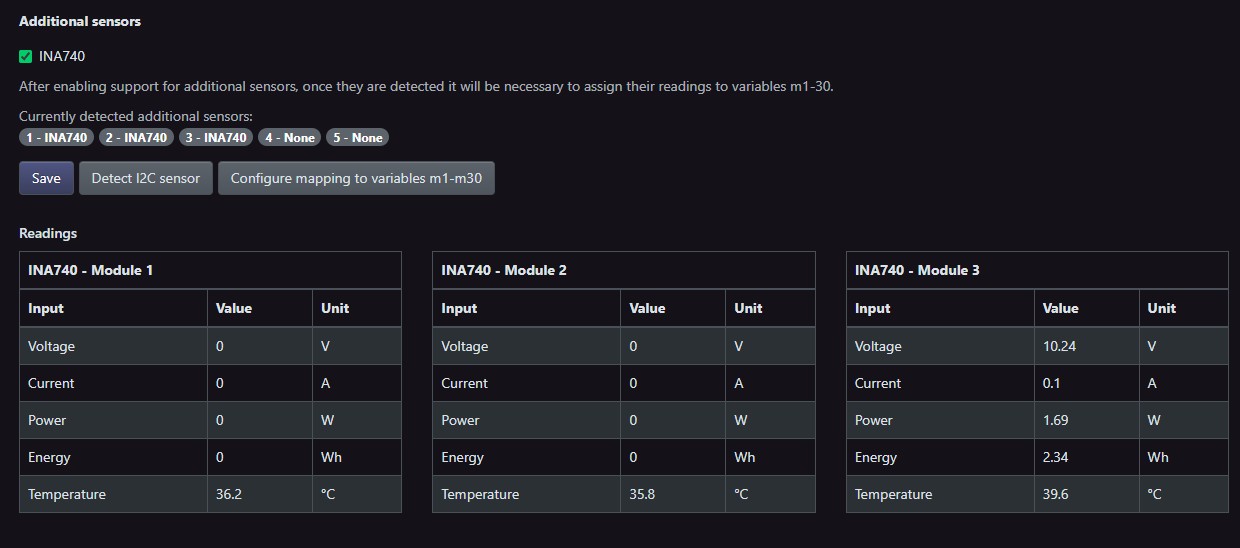Open Configure mapping to variables m1-m30
The width and height of the screenshot is (1240, 548).
click(356, 178)
